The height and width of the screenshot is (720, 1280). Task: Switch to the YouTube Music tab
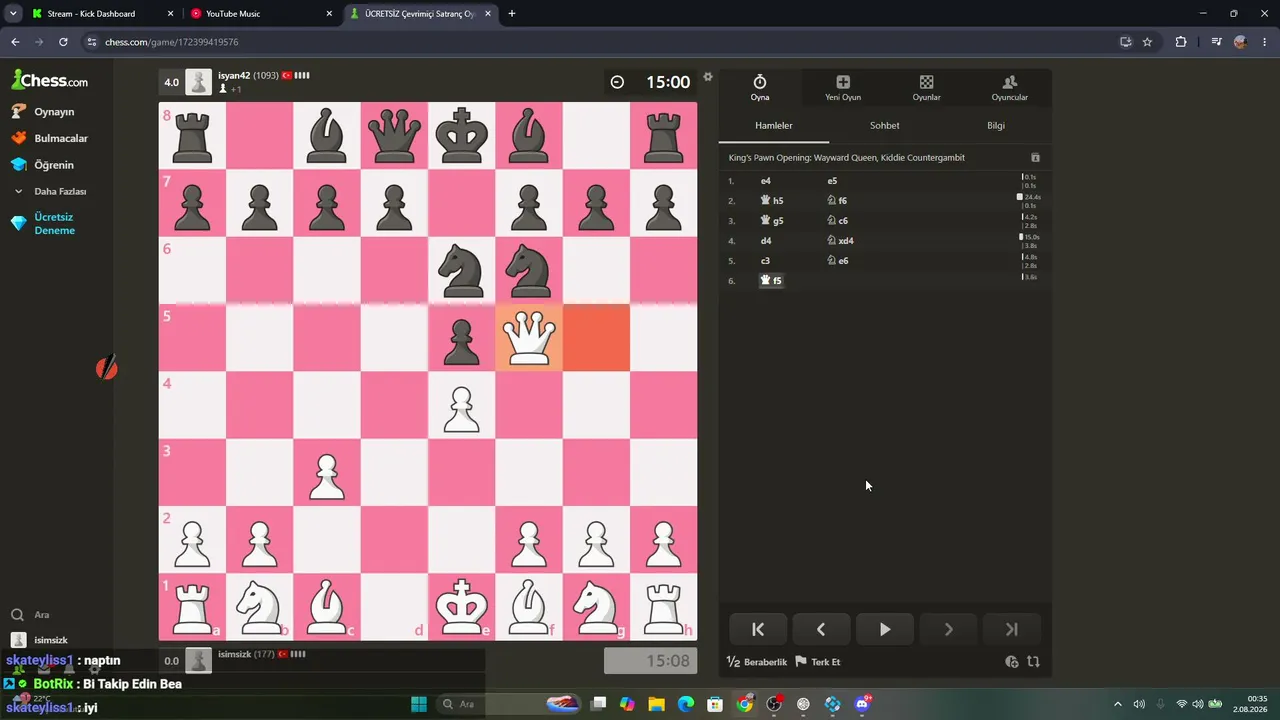tap(262, 14)
